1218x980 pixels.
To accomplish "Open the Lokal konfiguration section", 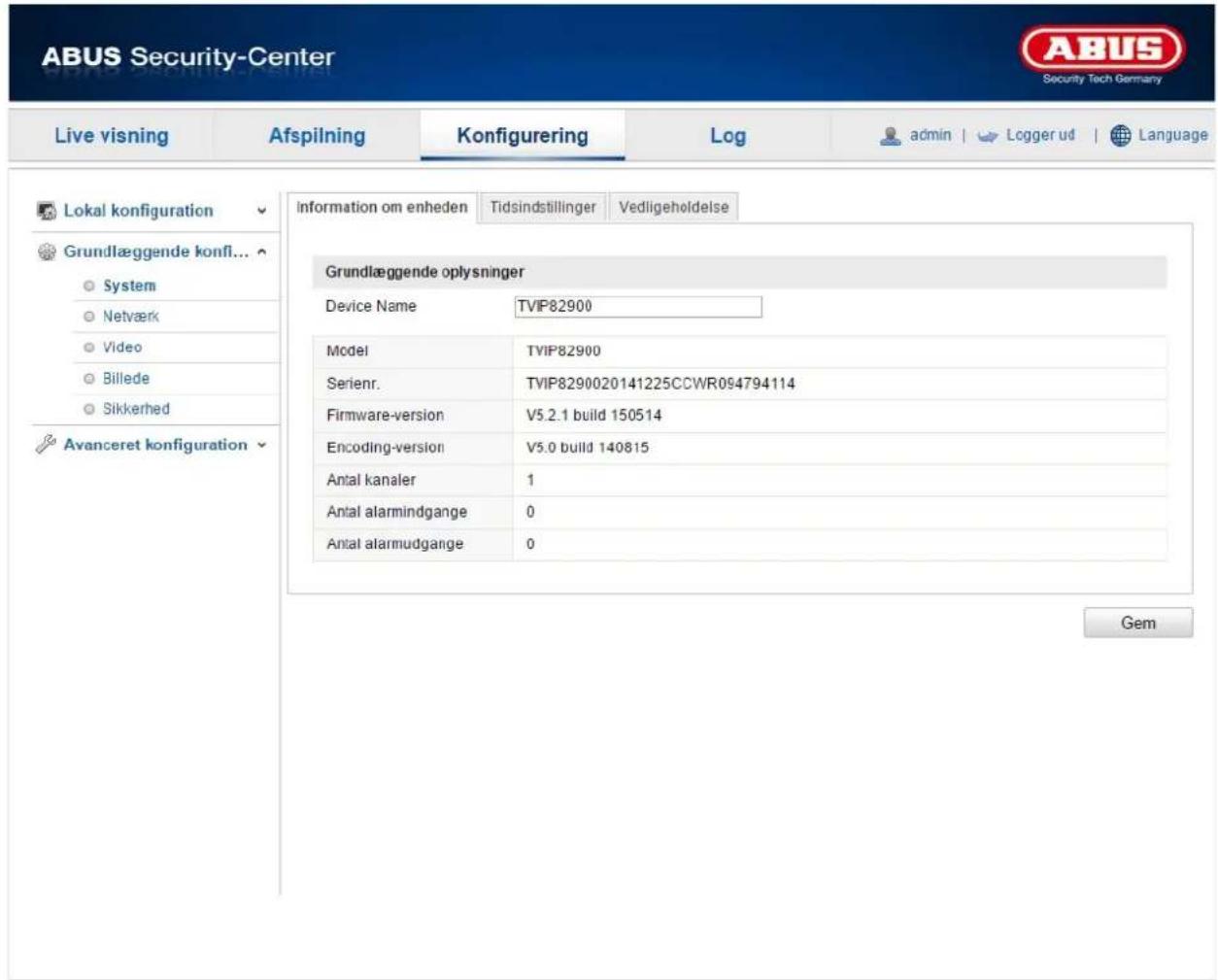I will click(138, 211).
